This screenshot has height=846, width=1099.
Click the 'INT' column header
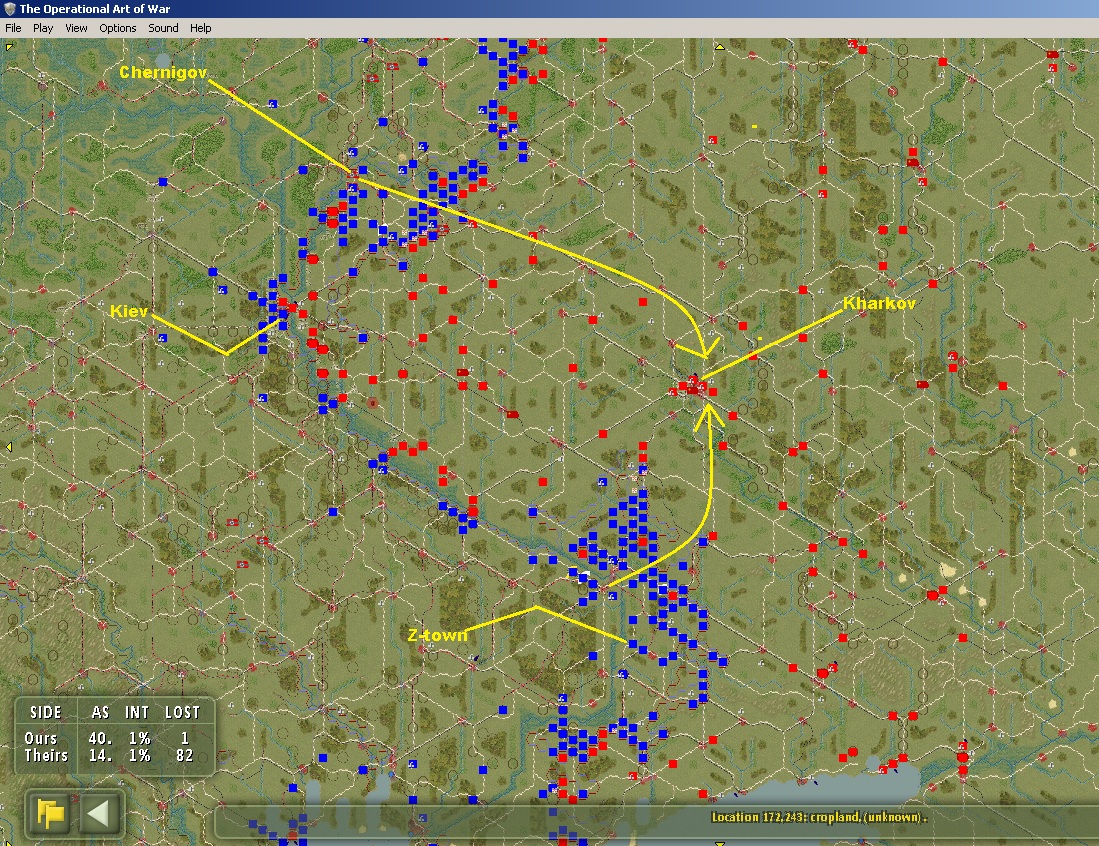pyautogui.click(x=137, y=712)
